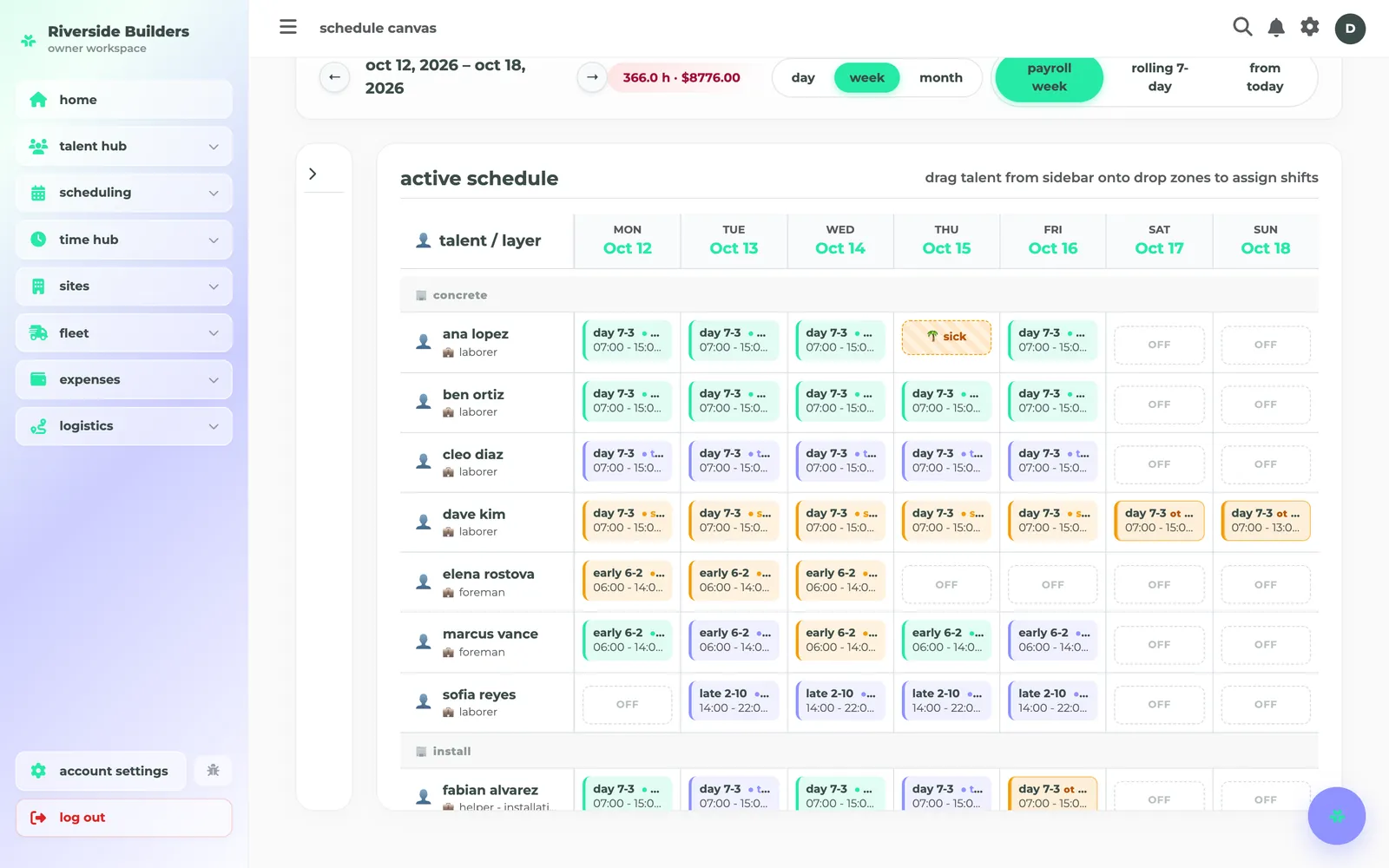
Task: Click the log out button
Action: click(124, 818)
